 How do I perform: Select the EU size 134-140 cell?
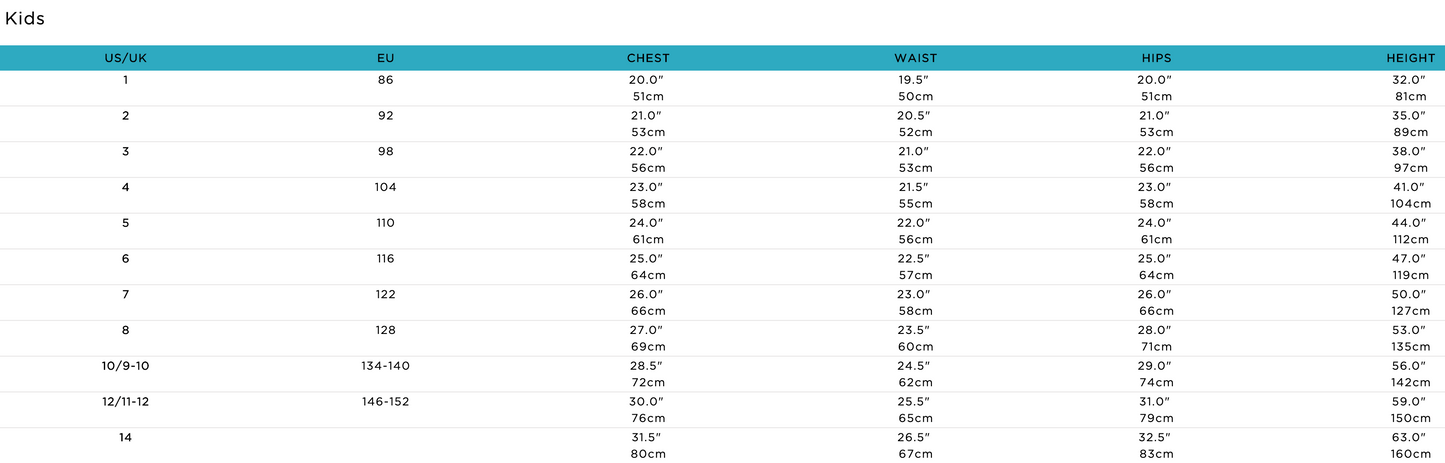coord(385,366)
